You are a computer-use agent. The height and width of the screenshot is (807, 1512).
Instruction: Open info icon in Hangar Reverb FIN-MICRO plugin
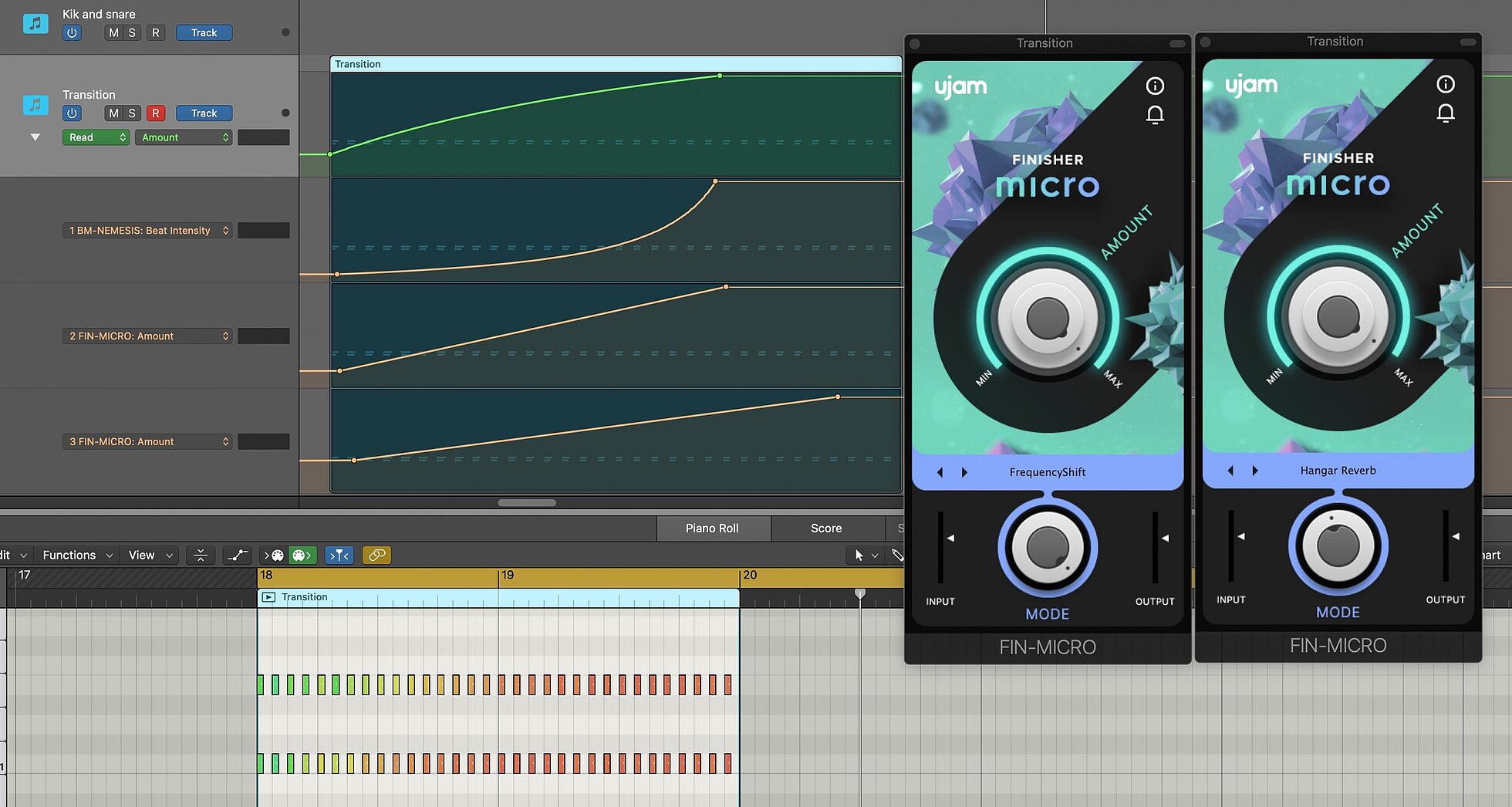click(1446, 84)
